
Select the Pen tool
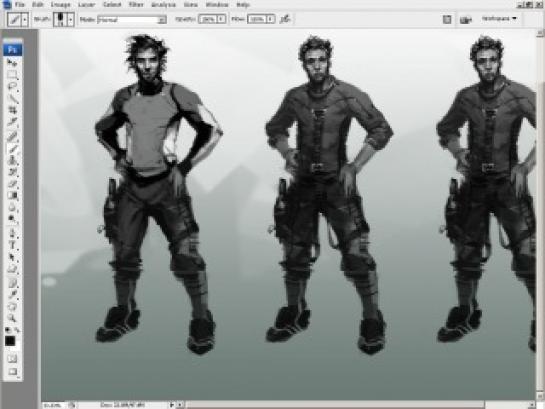(12, 233)
